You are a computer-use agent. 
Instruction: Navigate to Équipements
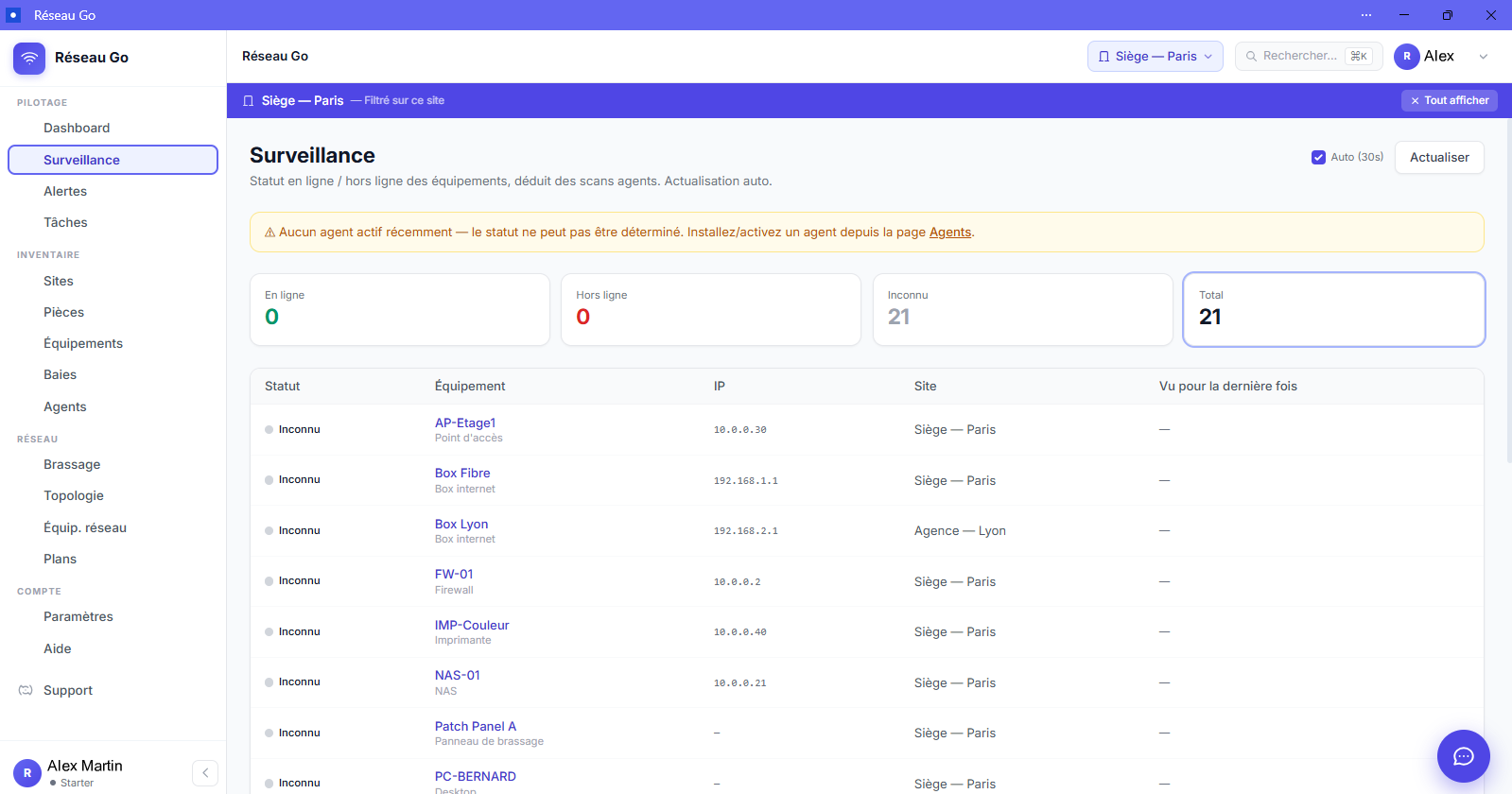[x=113, y=344]
